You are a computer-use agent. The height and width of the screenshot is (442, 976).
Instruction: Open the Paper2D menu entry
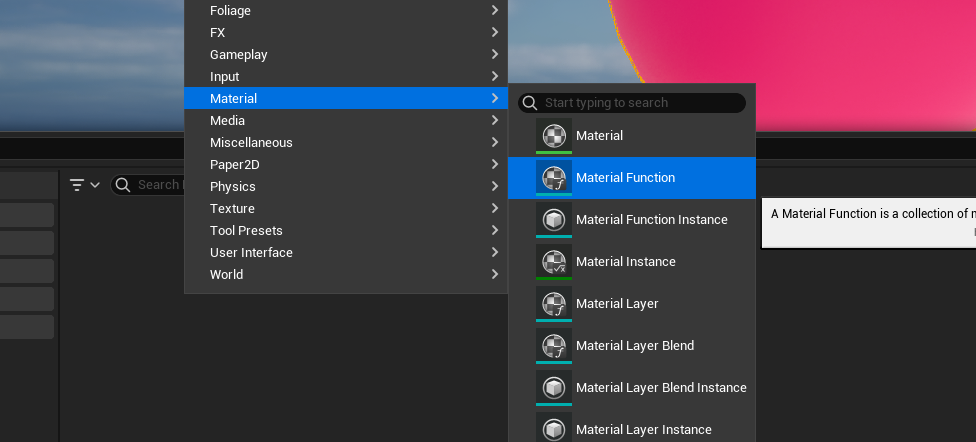point(346,164)
